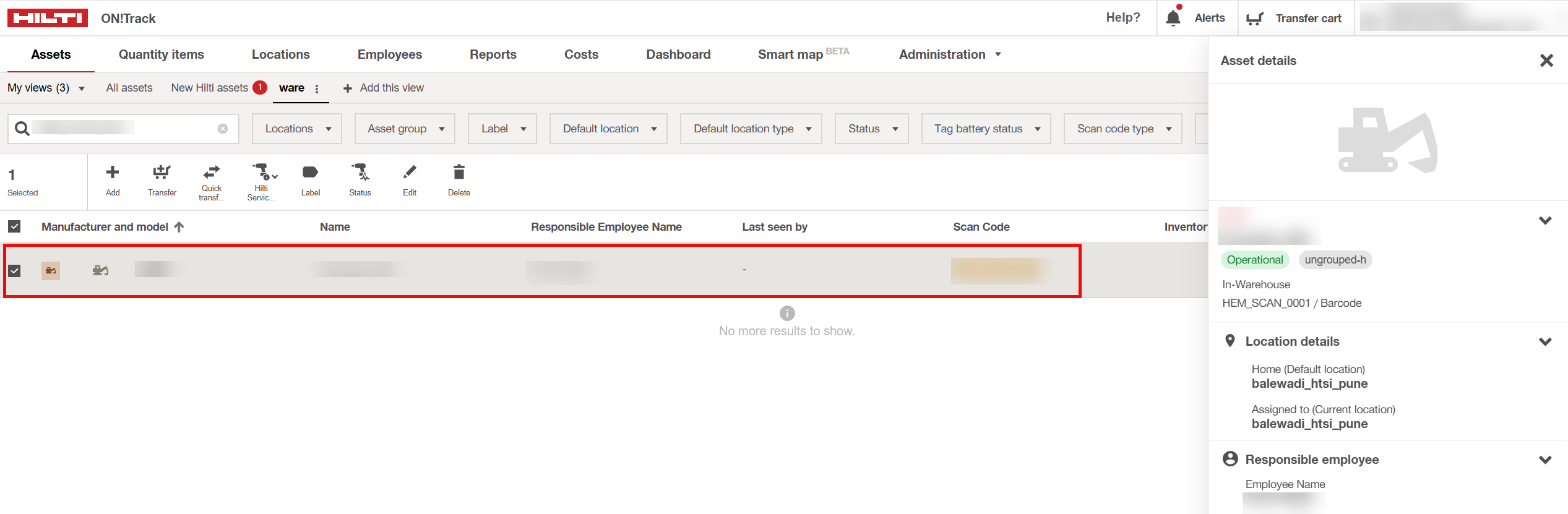Click the Add asset plus icon

point(112,173)
